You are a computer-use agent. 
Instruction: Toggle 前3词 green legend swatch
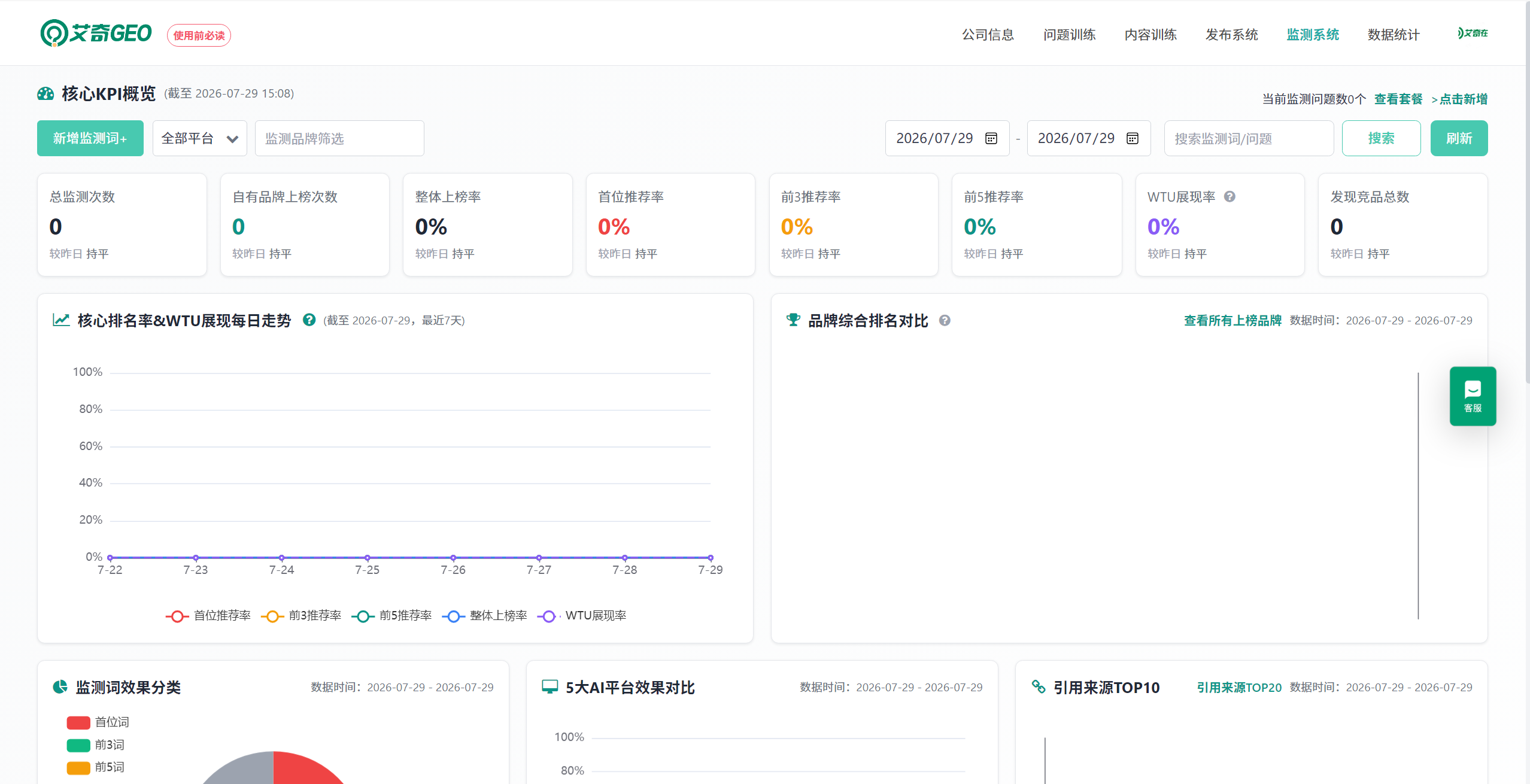[x=78, y=745]
